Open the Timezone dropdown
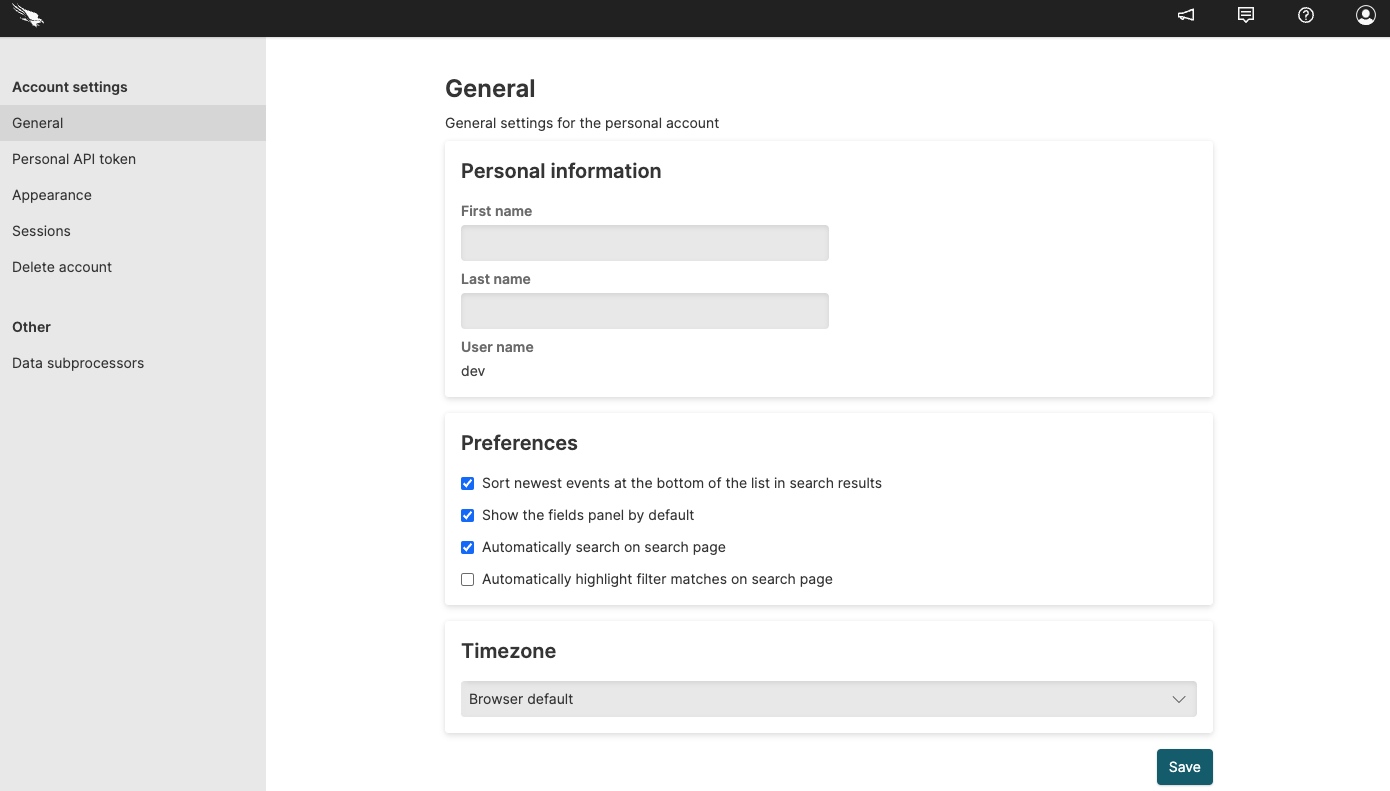The width and height of the screenshot is (1390, 791). 828,699
